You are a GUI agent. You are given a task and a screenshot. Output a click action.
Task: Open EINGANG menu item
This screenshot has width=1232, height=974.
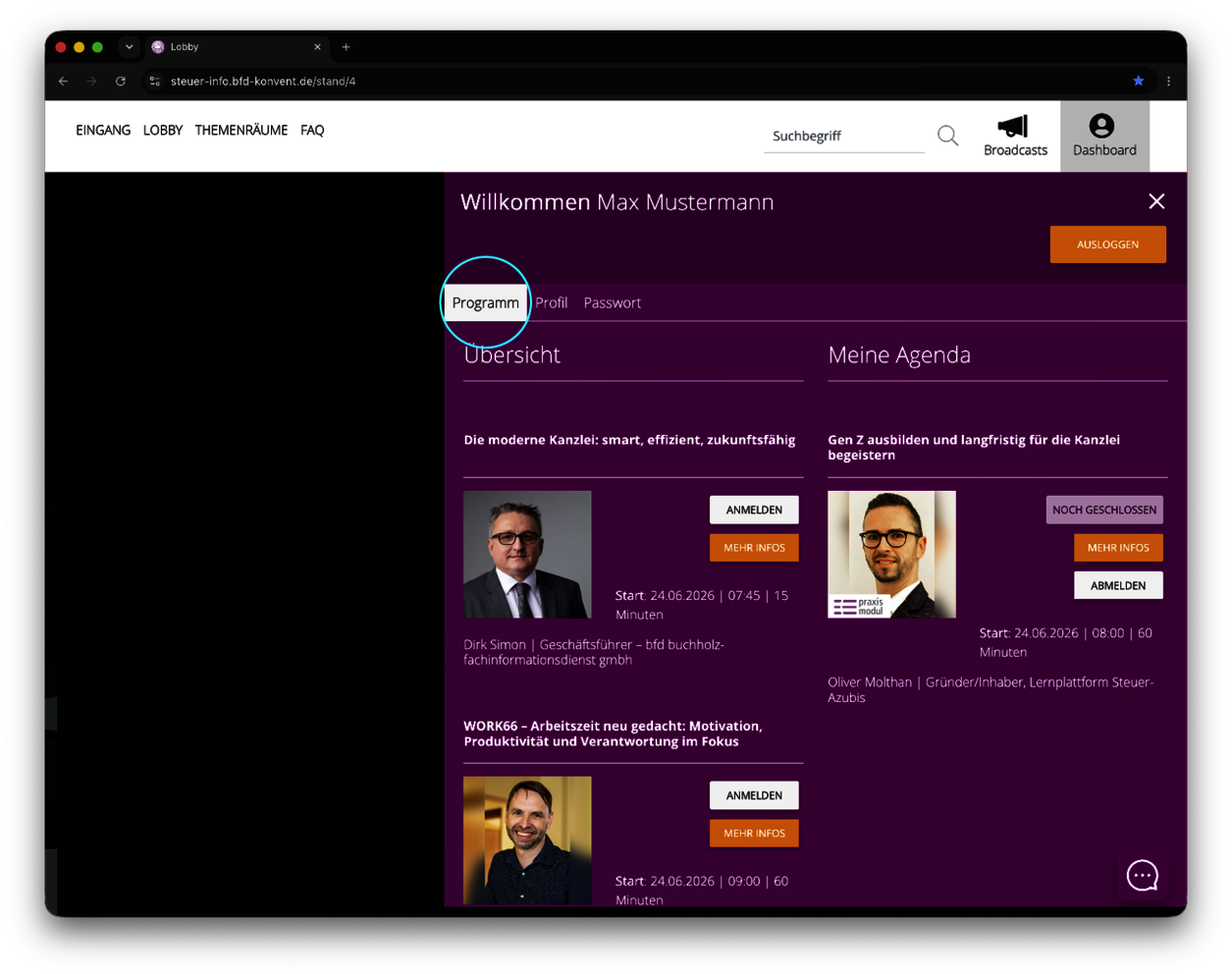click(x=103, y=130)
